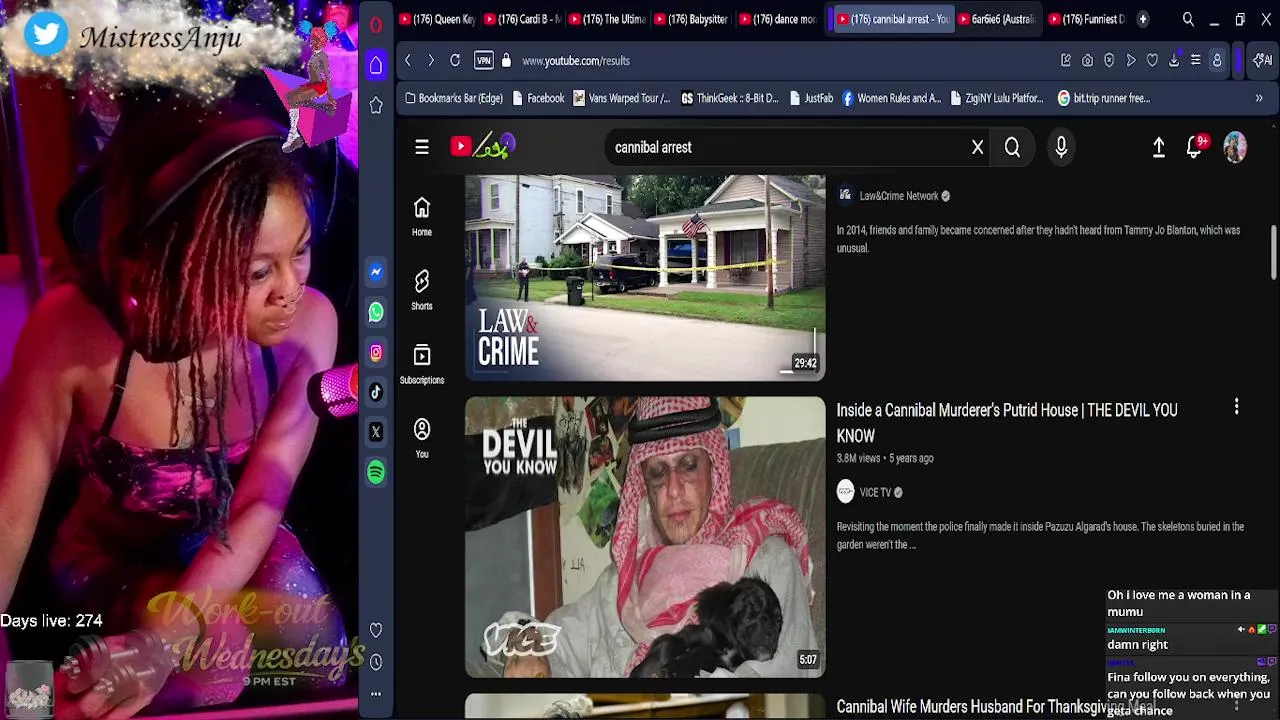Screen dimensions: 1280x720
Task: Open the sidebar heart bookmarks icon
Action: pyautogui.click(x=376, y=630)
